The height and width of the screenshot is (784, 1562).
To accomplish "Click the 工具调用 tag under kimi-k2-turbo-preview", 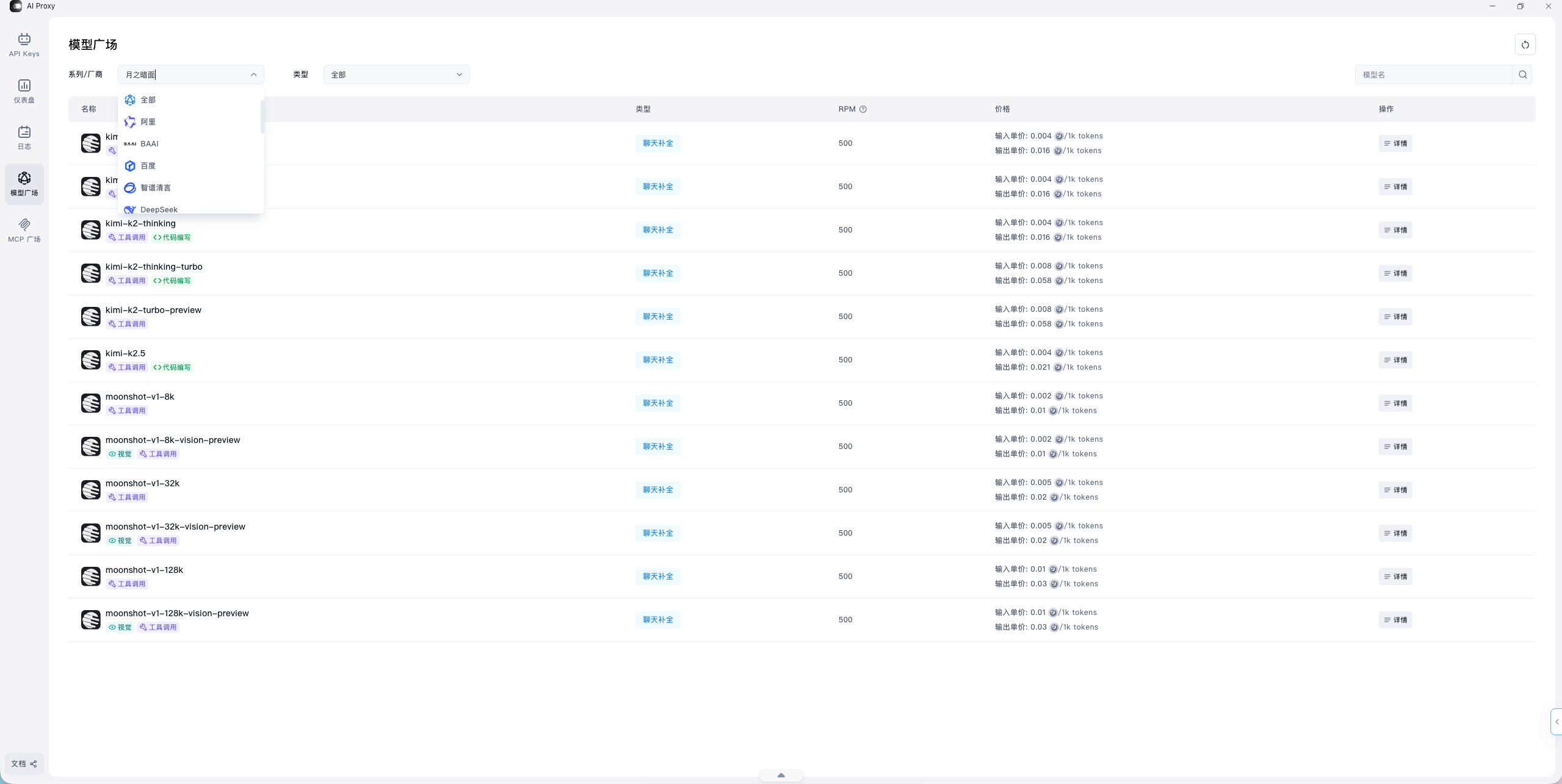I will [127, 324].
